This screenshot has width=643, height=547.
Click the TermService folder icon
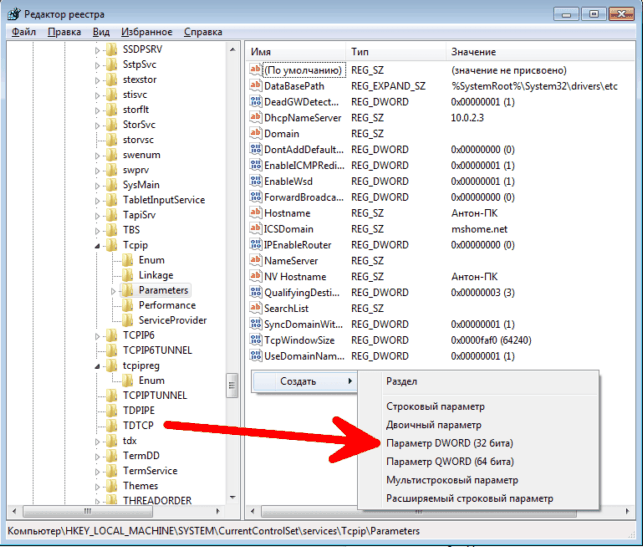pos(112,470)
